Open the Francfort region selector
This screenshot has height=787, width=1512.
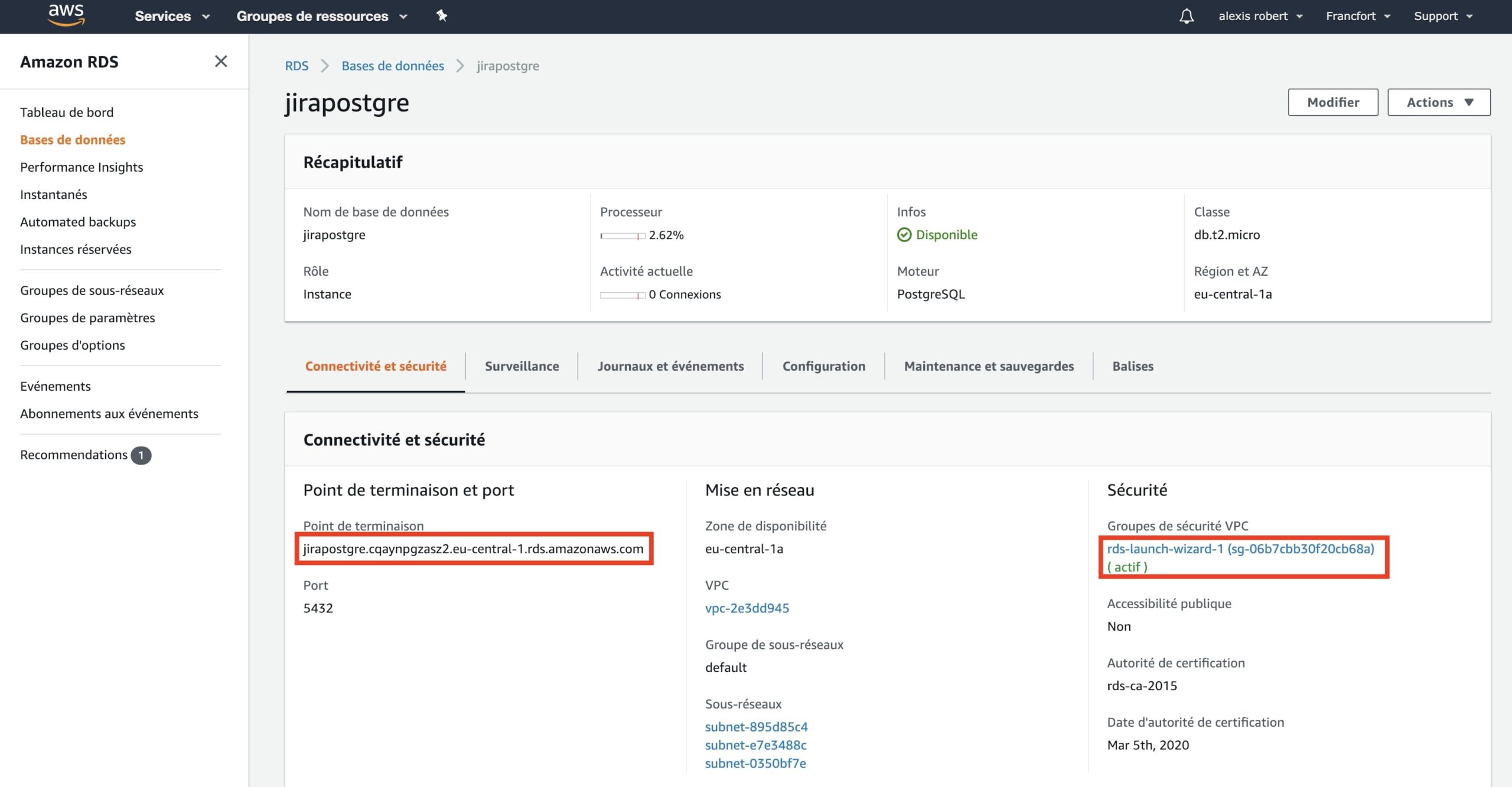(x=1358, y=16)
